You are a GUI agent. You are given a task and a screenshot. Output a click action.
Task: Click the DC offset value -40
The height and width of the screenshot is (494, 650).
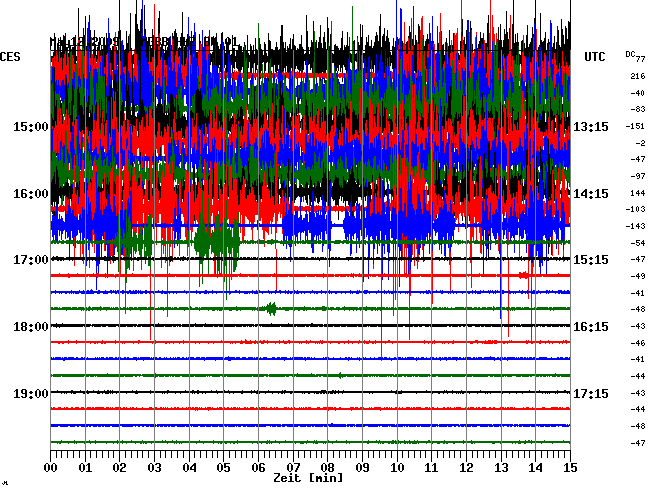click(x=638, y=93)
